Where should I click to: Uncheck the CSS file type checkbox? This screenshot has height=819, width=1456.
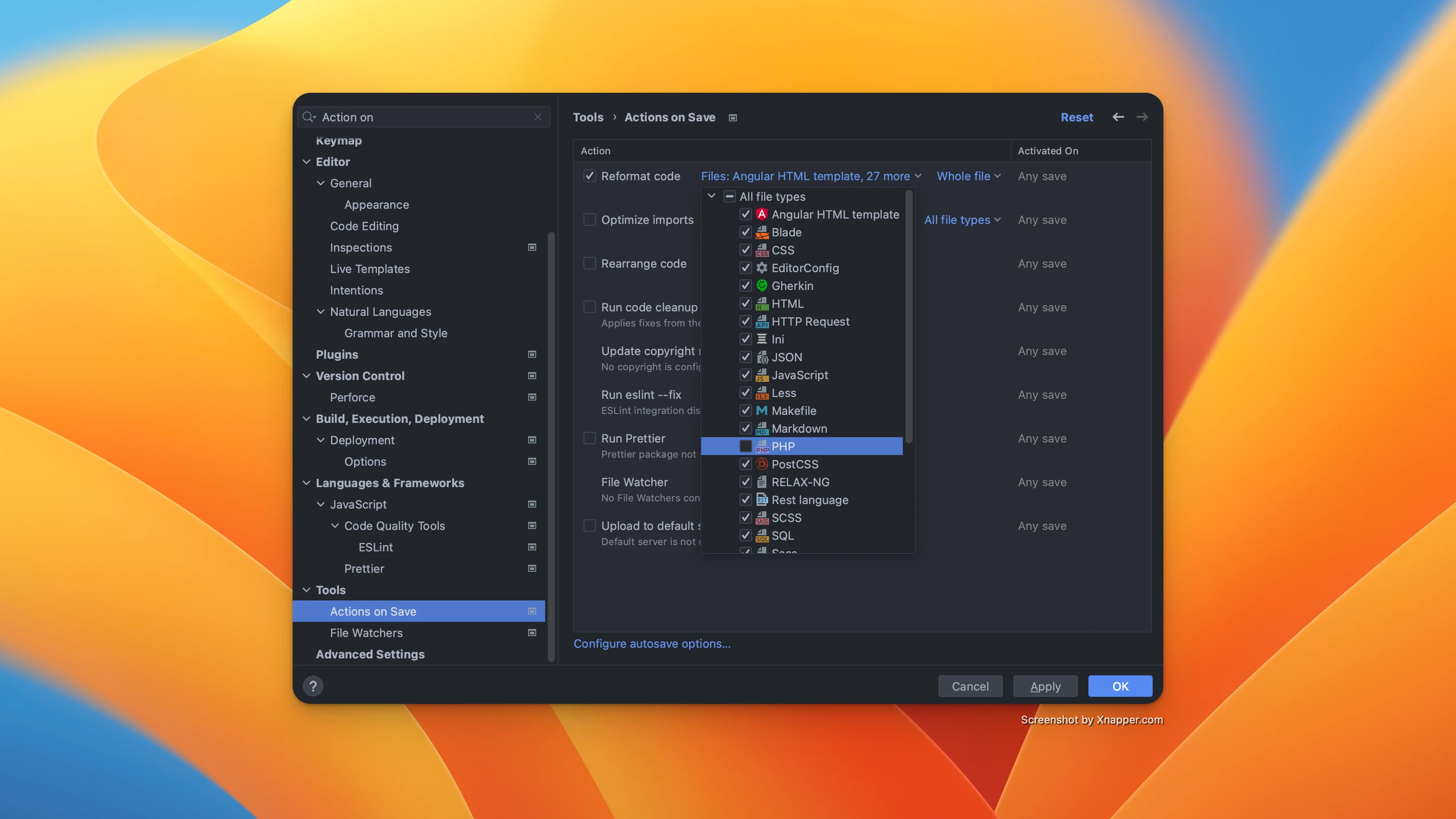pyautogui.click(x=745, y=250)
